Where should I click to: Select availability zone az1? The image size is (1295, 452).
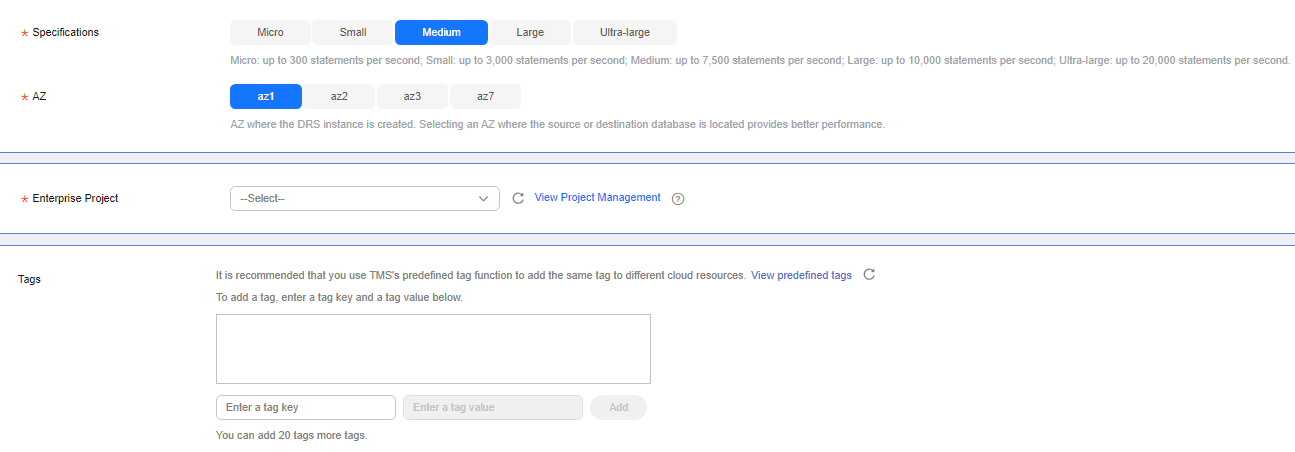[x=266, y=96]
